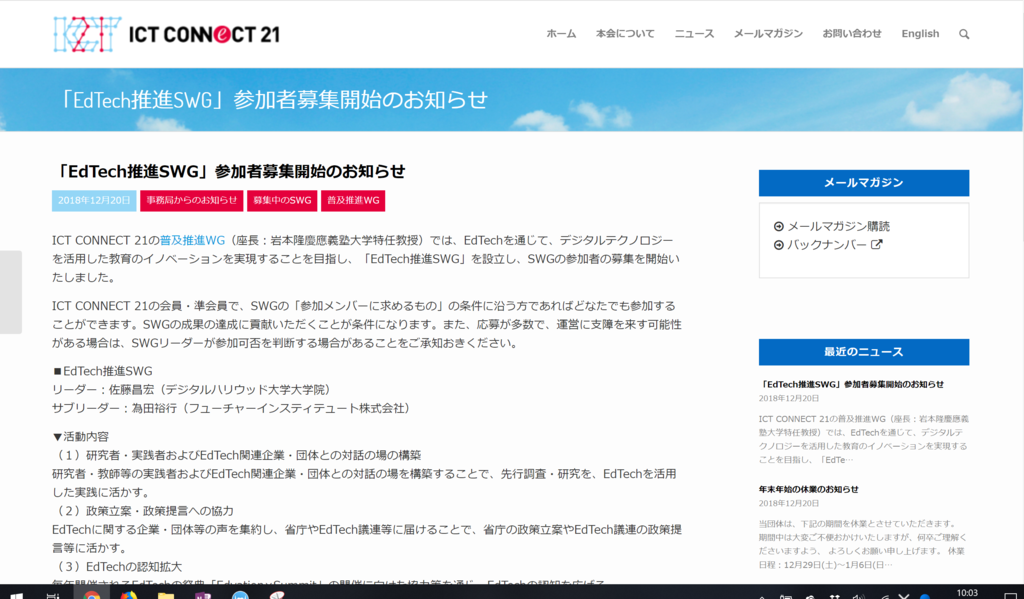Click the article heading「EdTech推進SWG」参加者募集開始のお知らせ

click(229, 172)
